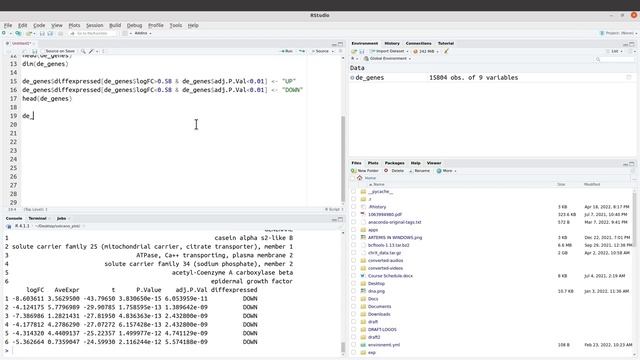The image size is (640, 360).
Task: Click the New Folder button
Action: tap(365, 171)
